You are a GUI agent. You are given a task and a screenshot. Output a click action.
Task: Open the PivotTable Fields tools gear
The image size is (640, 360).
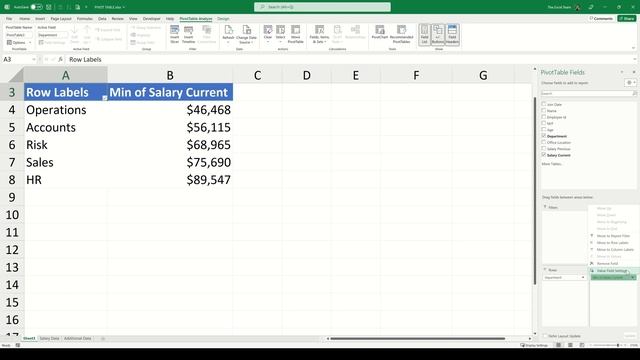tap(630, 82)
